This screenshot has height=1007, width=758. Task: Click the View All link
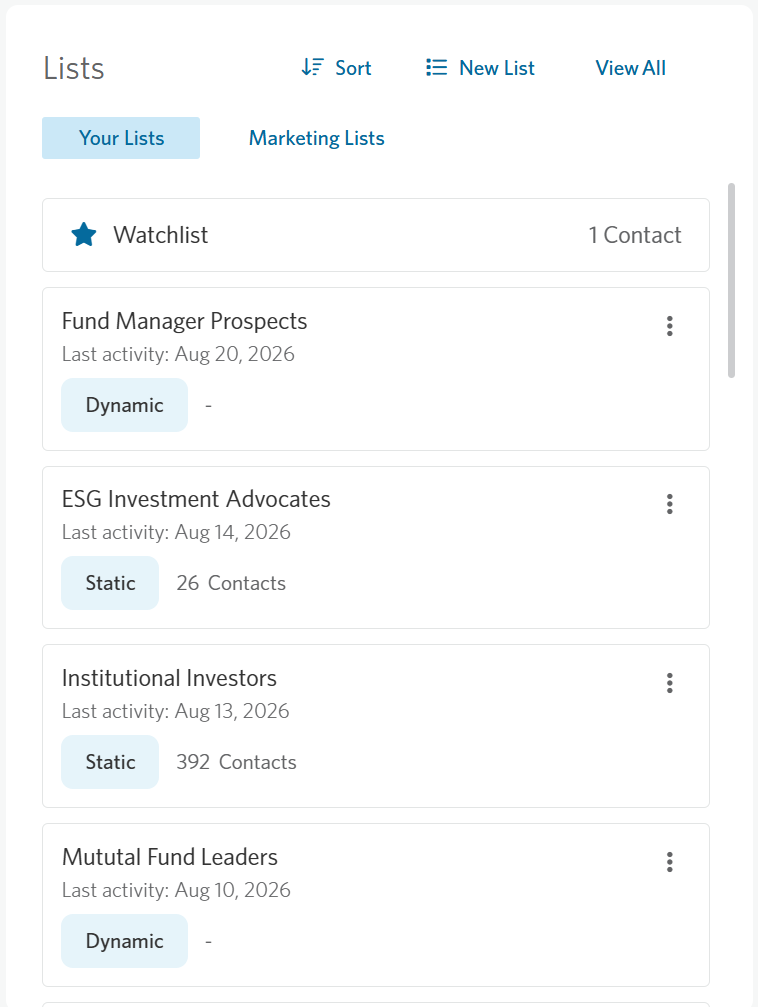(630, 68)
